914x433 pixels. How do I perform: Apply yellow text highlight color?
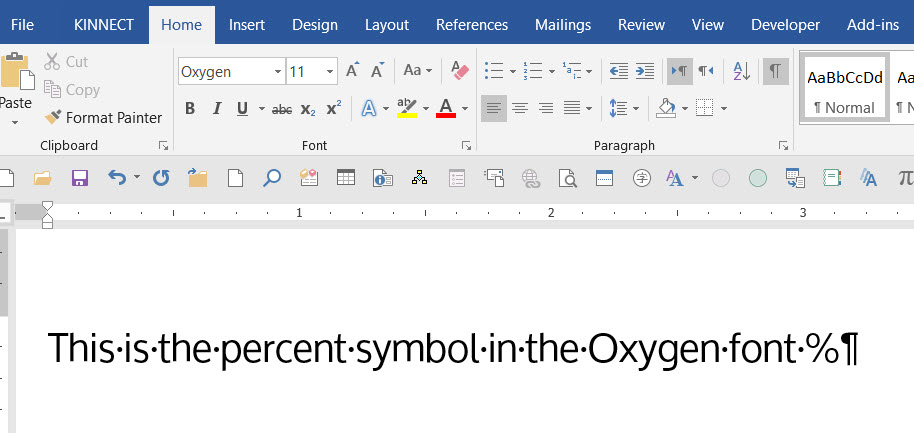407,108
